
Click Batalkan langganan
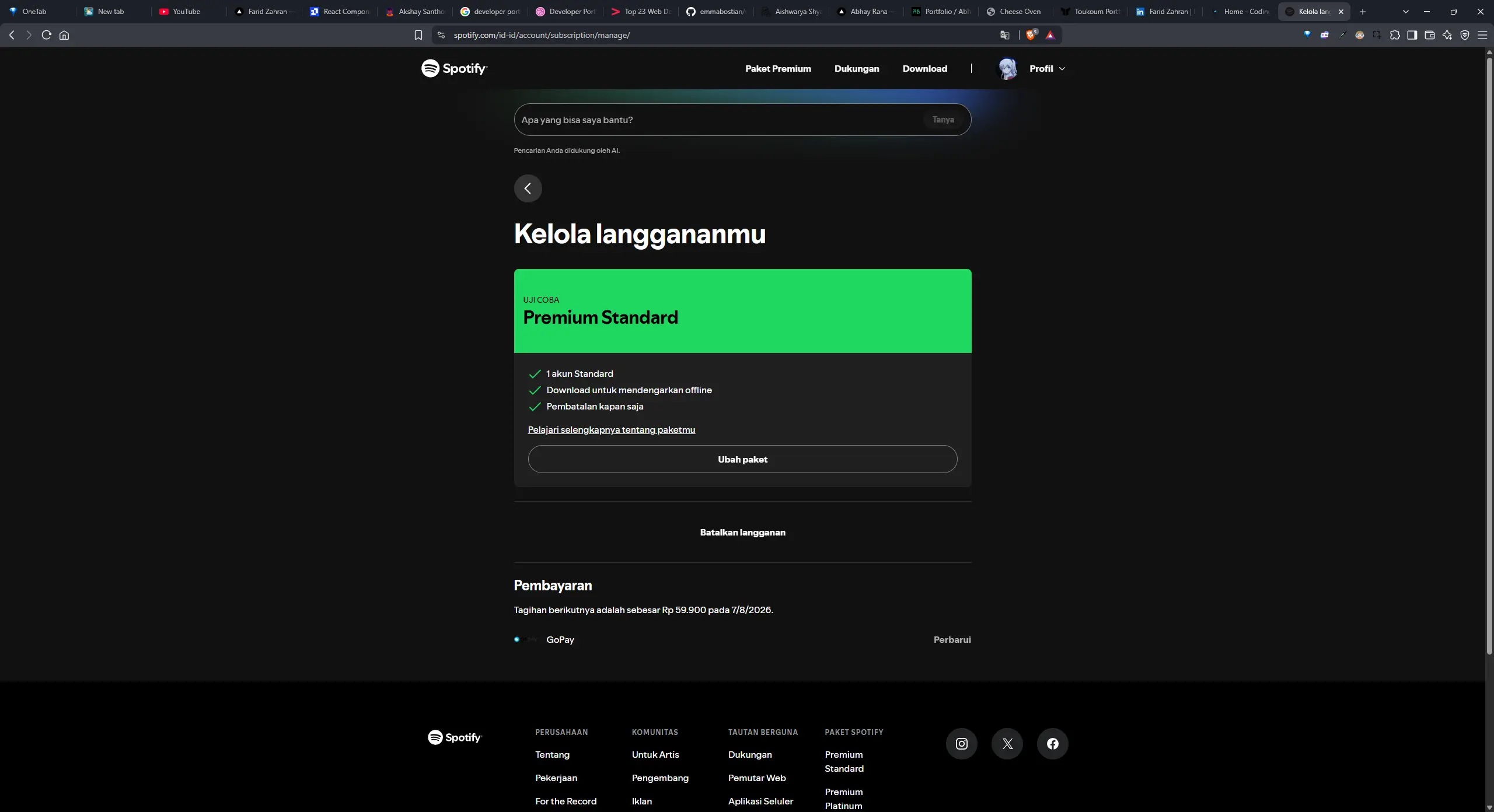(x=742, y=532)
